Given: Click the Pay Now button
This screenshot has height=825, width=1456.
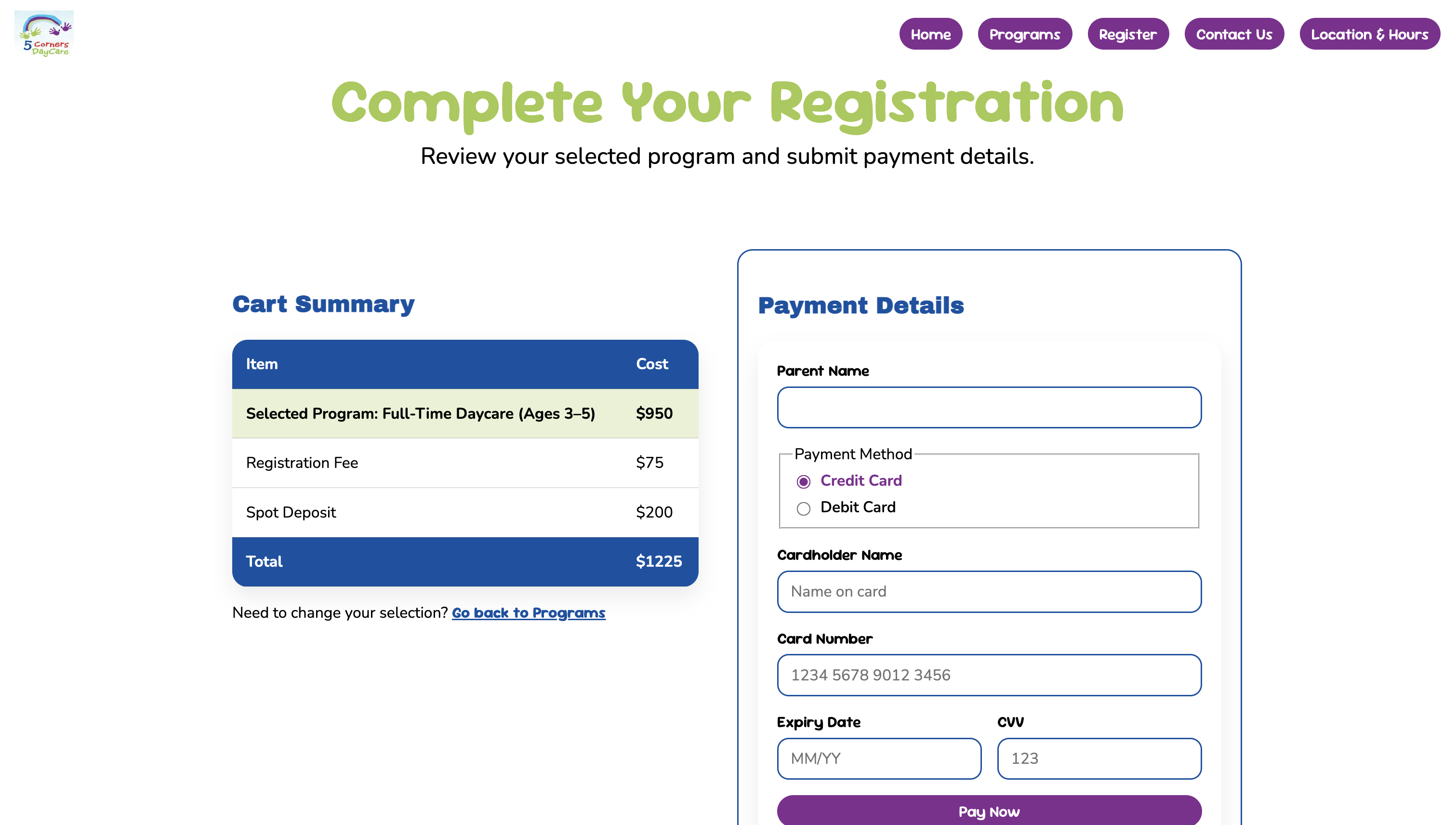Looking at the screenshot, I should [989, 811].
